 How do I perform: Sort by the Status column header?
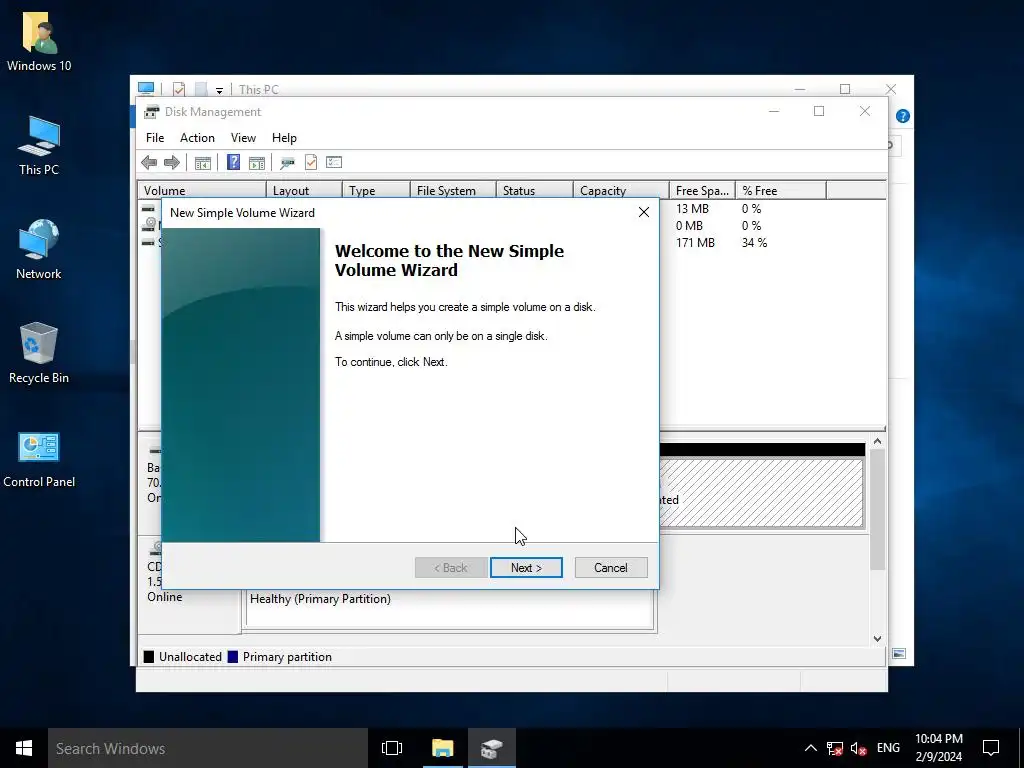[535, 191]
